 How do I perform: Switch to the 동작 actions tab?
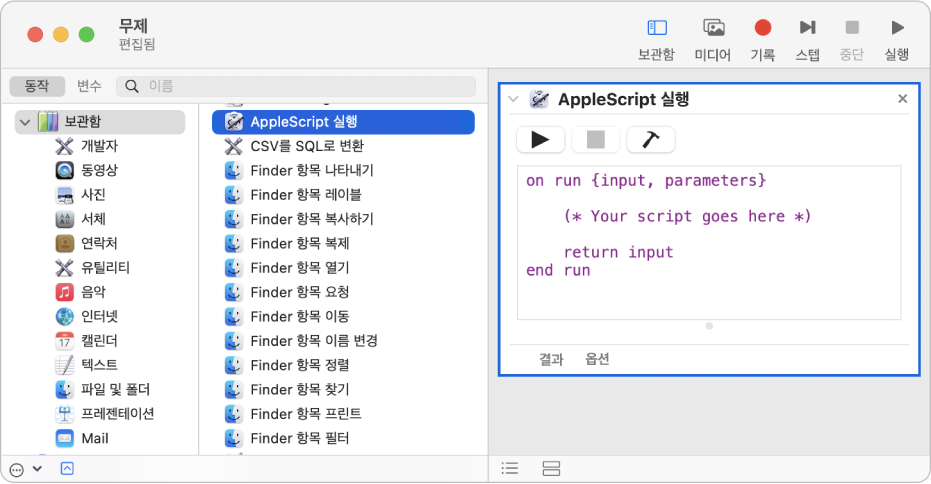37,86
